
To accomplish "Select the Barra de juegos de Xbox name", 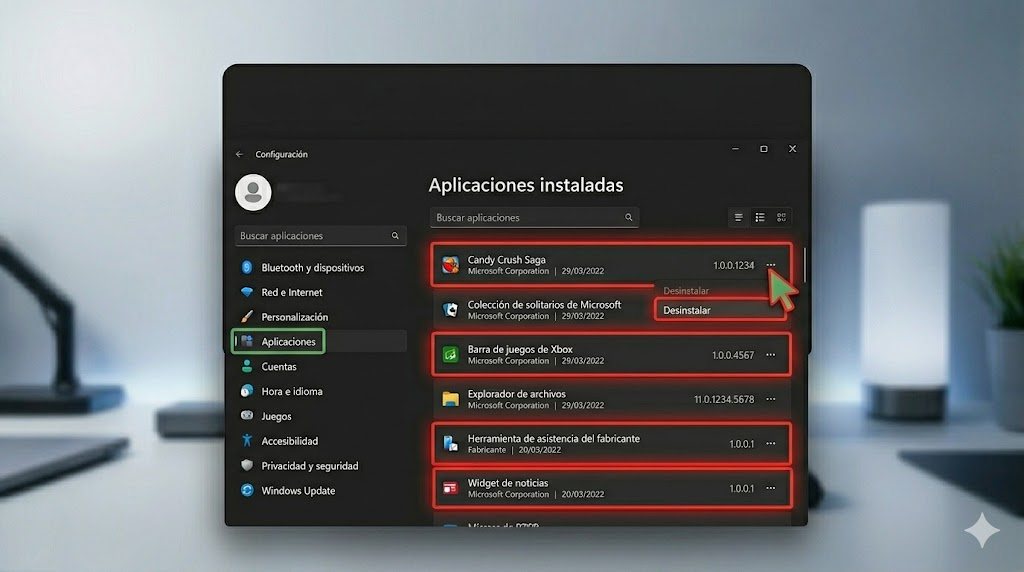I will 520,349.
